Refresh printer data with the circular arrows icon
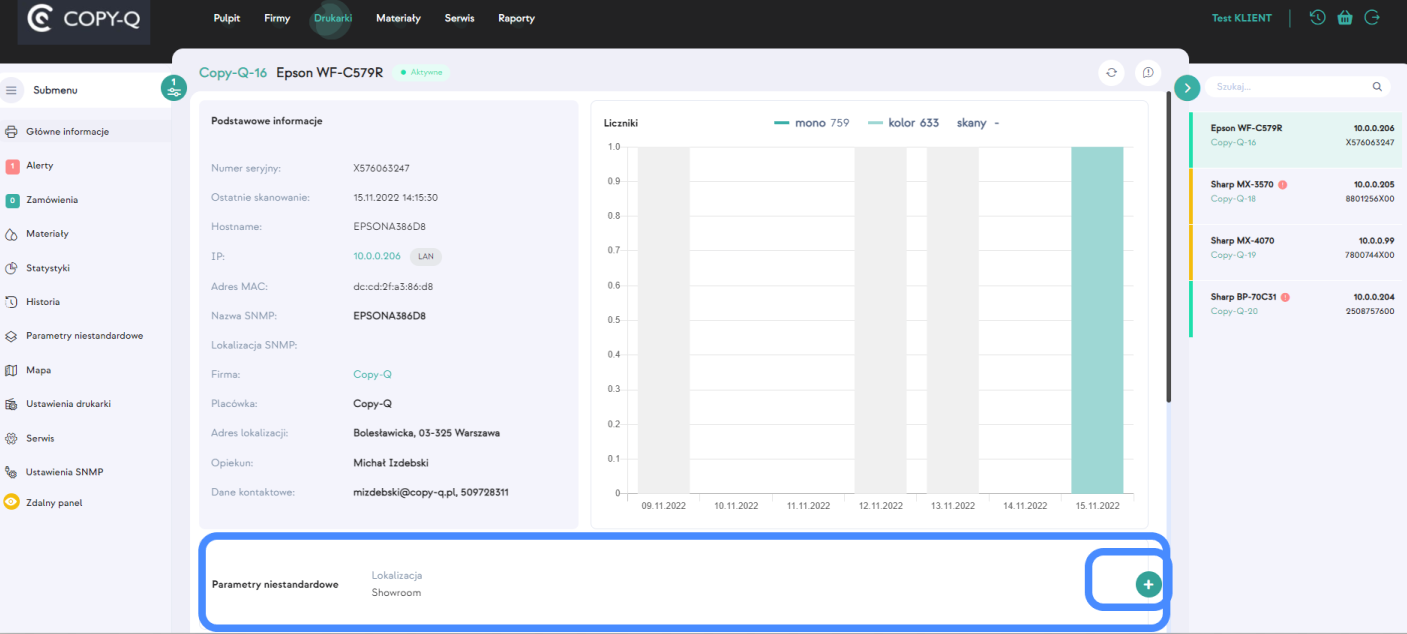The height and width of the screenshot is (634, 1407). click(1111, 72)
